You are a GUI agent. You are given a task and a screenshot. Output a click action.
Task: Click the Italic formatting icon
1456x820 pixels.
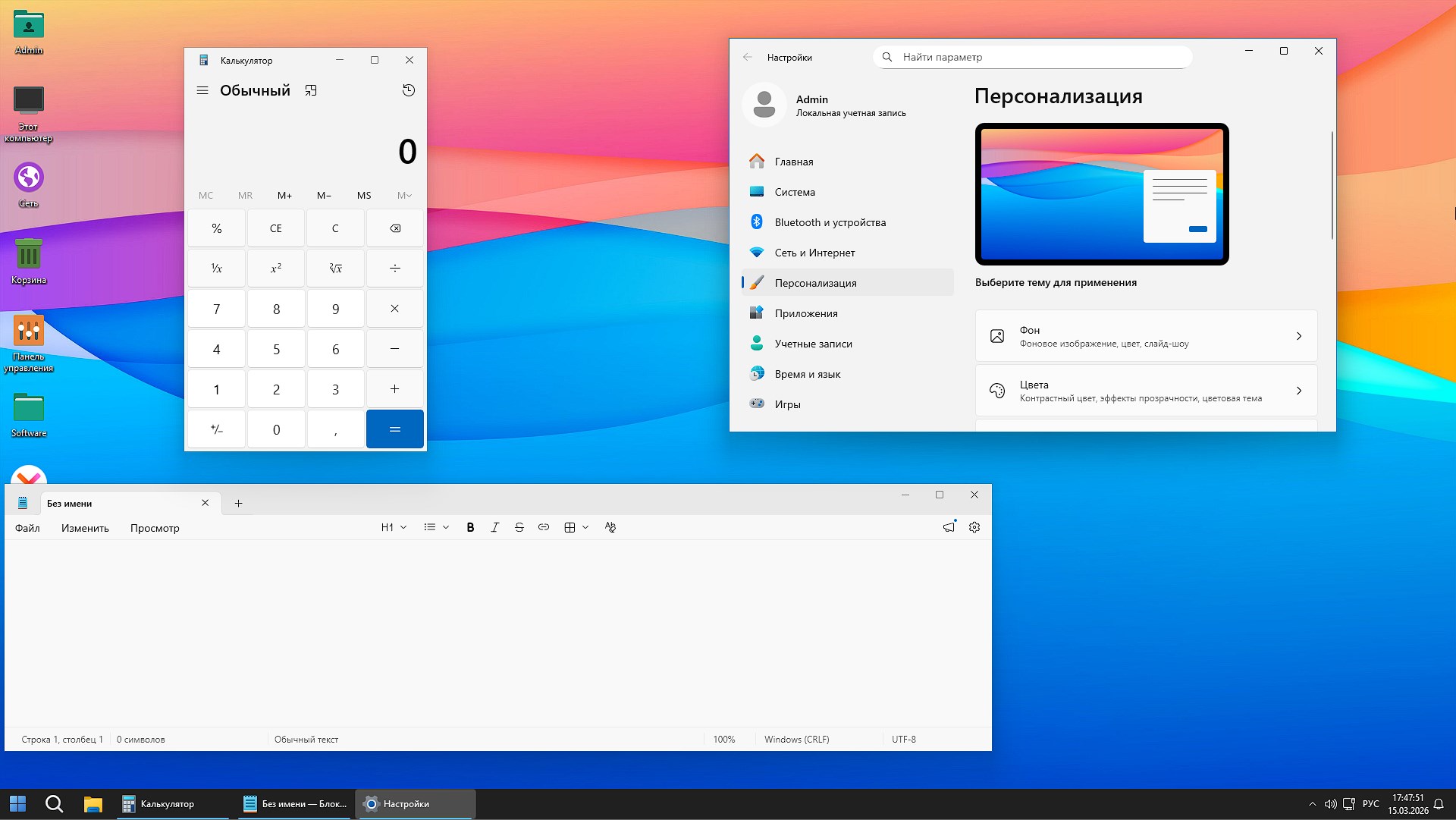pyautogui.click(x=494, y=527)
